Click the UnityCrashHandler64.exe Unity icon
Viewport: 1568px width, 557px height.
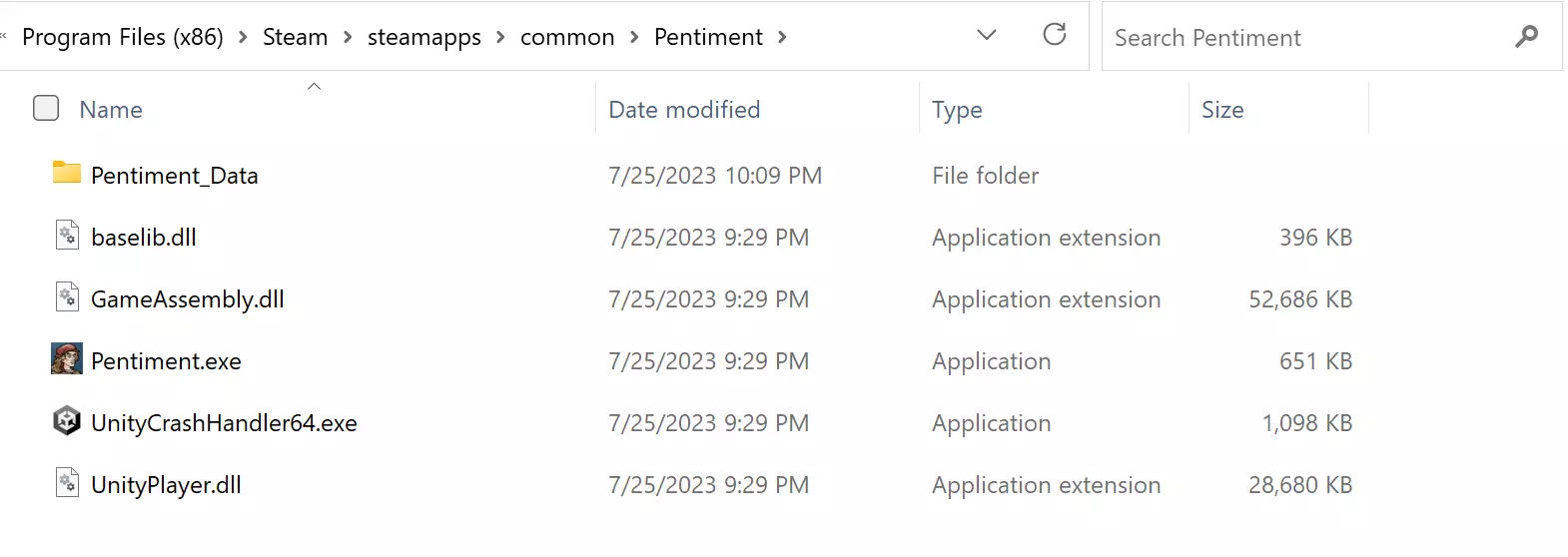pyautogui.click(x=67, y=421)
